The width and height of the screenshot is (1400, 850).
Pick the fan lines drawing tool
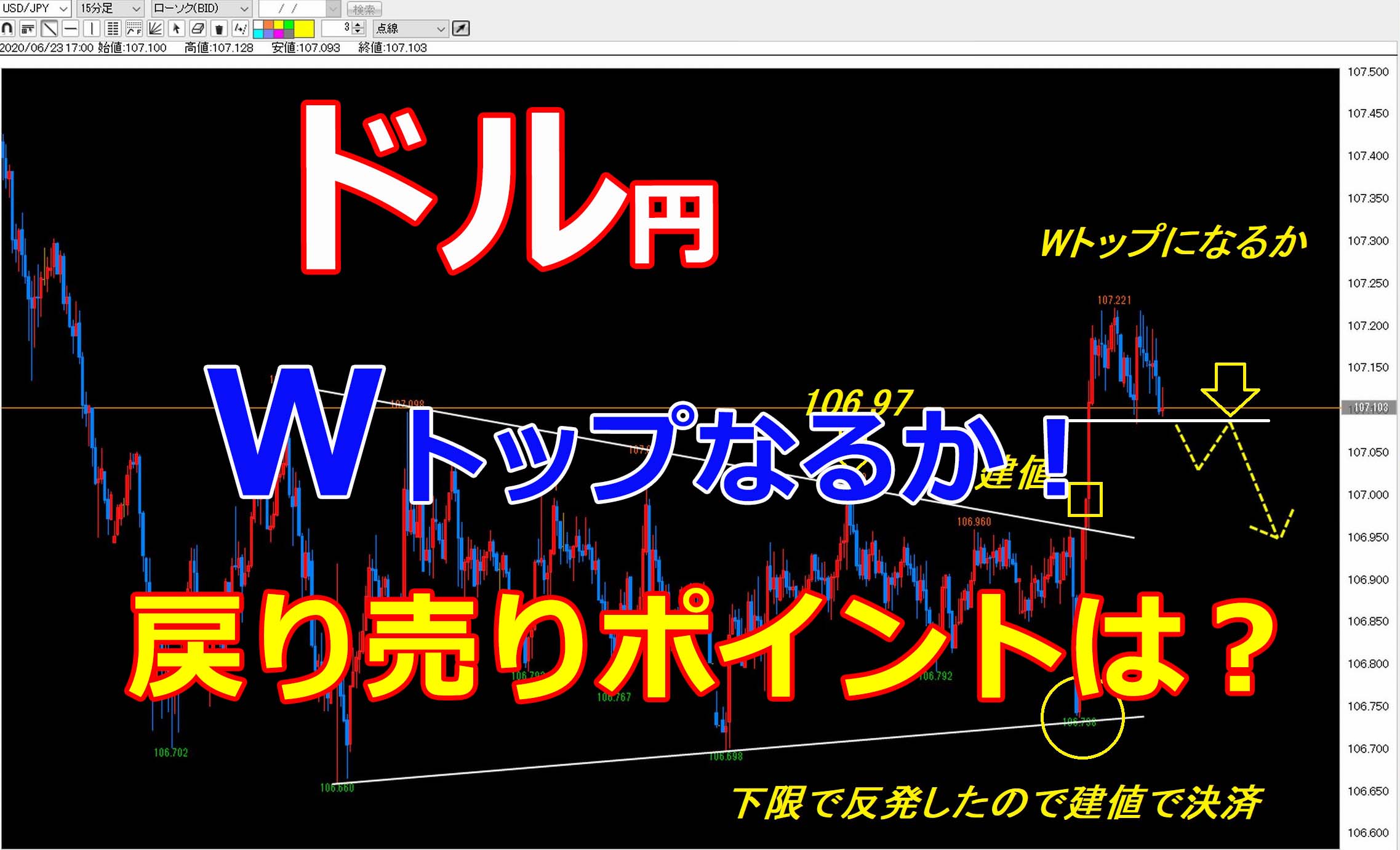[x=155, y=28]
